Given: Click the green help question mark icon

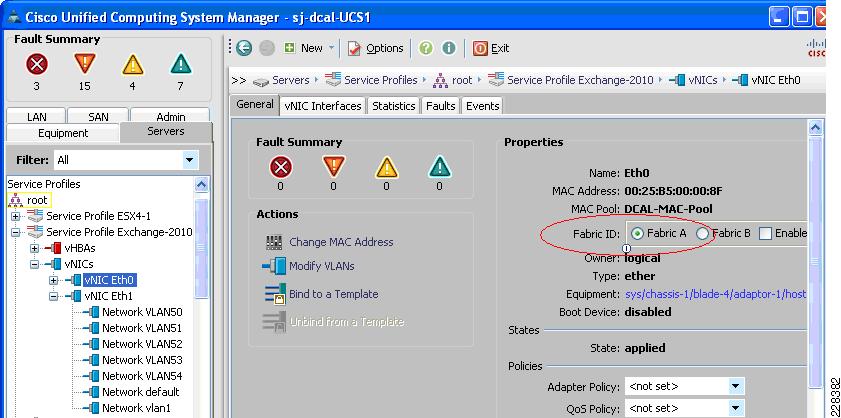Looking at the screenshot, I should [x=426, y=48].
